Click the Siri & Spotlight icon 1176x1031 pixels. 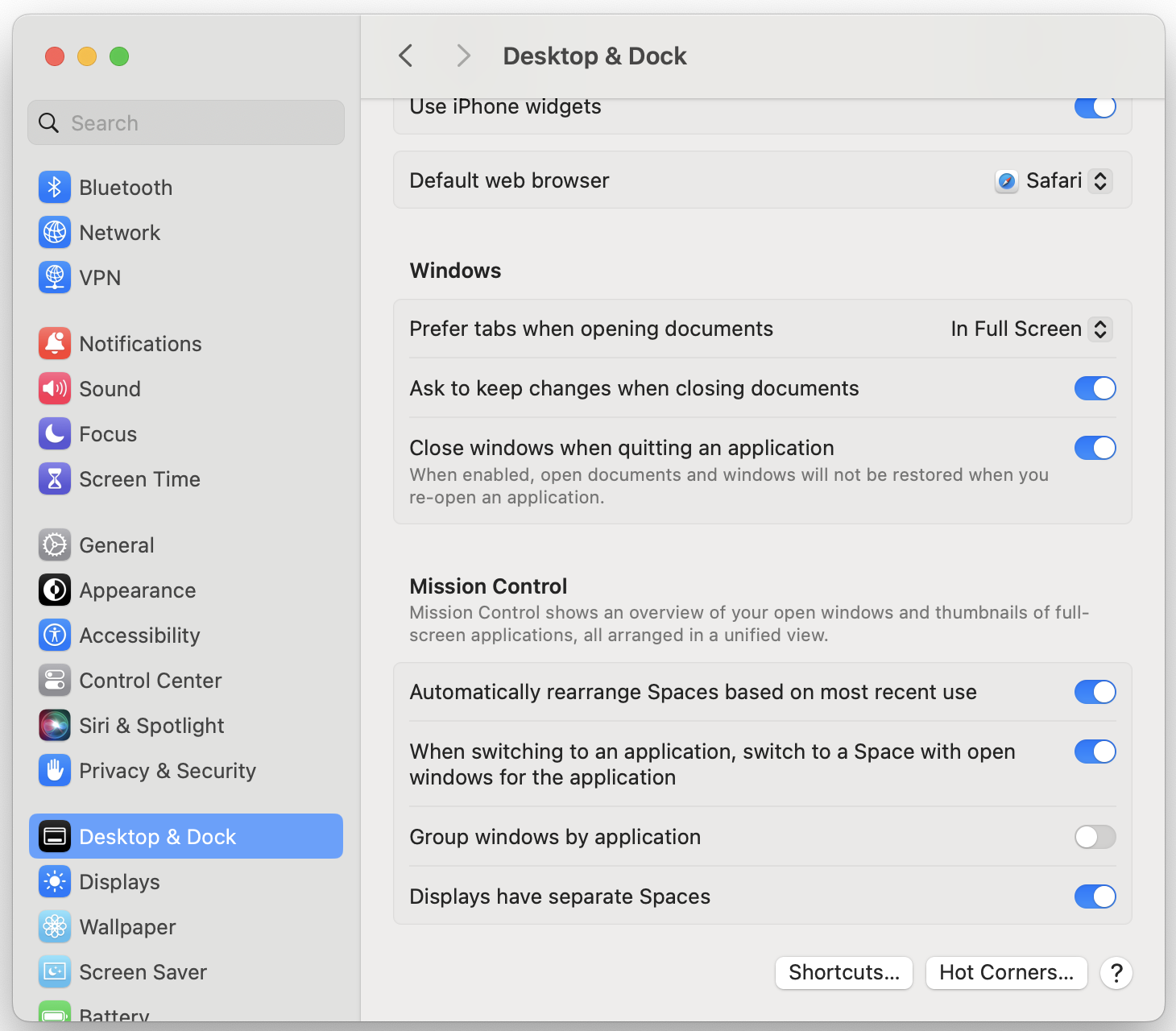pyautogui.click(x=55, y=726)
